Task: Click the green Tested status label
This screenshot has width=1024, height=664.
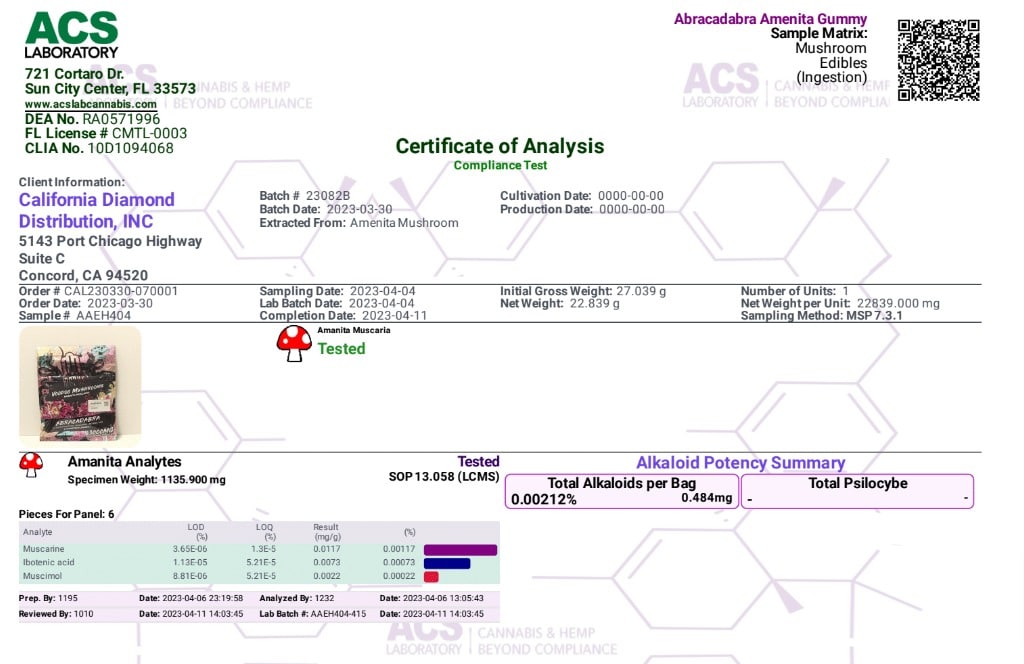Action: [x=342, y=349]
